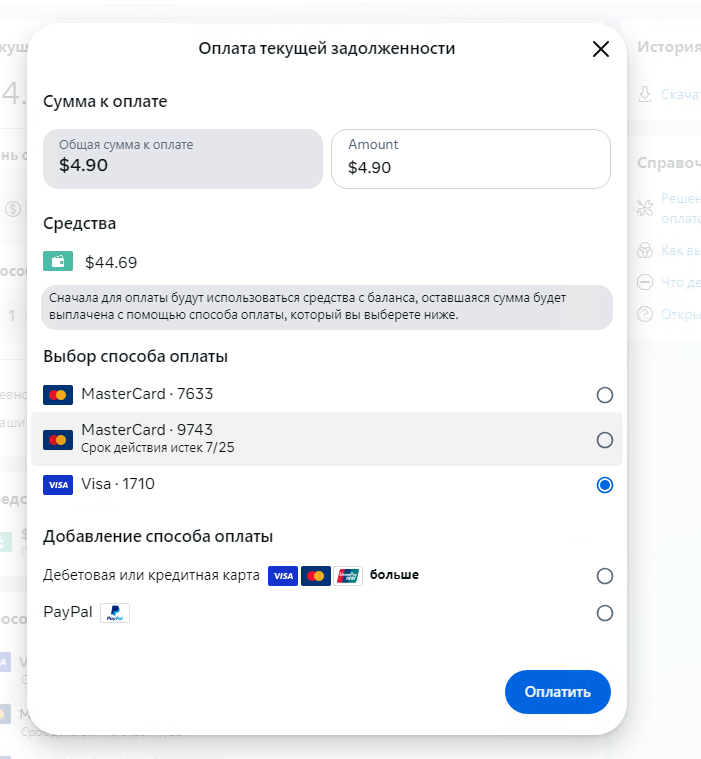
Task: Select MasterCard 7633 radio button
Action: [604, 395]
